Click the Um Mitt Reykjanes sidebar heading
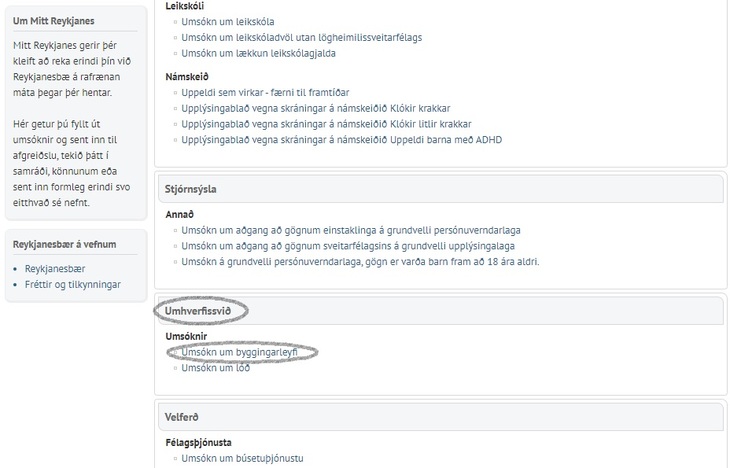Image resolution: width=730 pixels, height=468 pixels. 54,21
